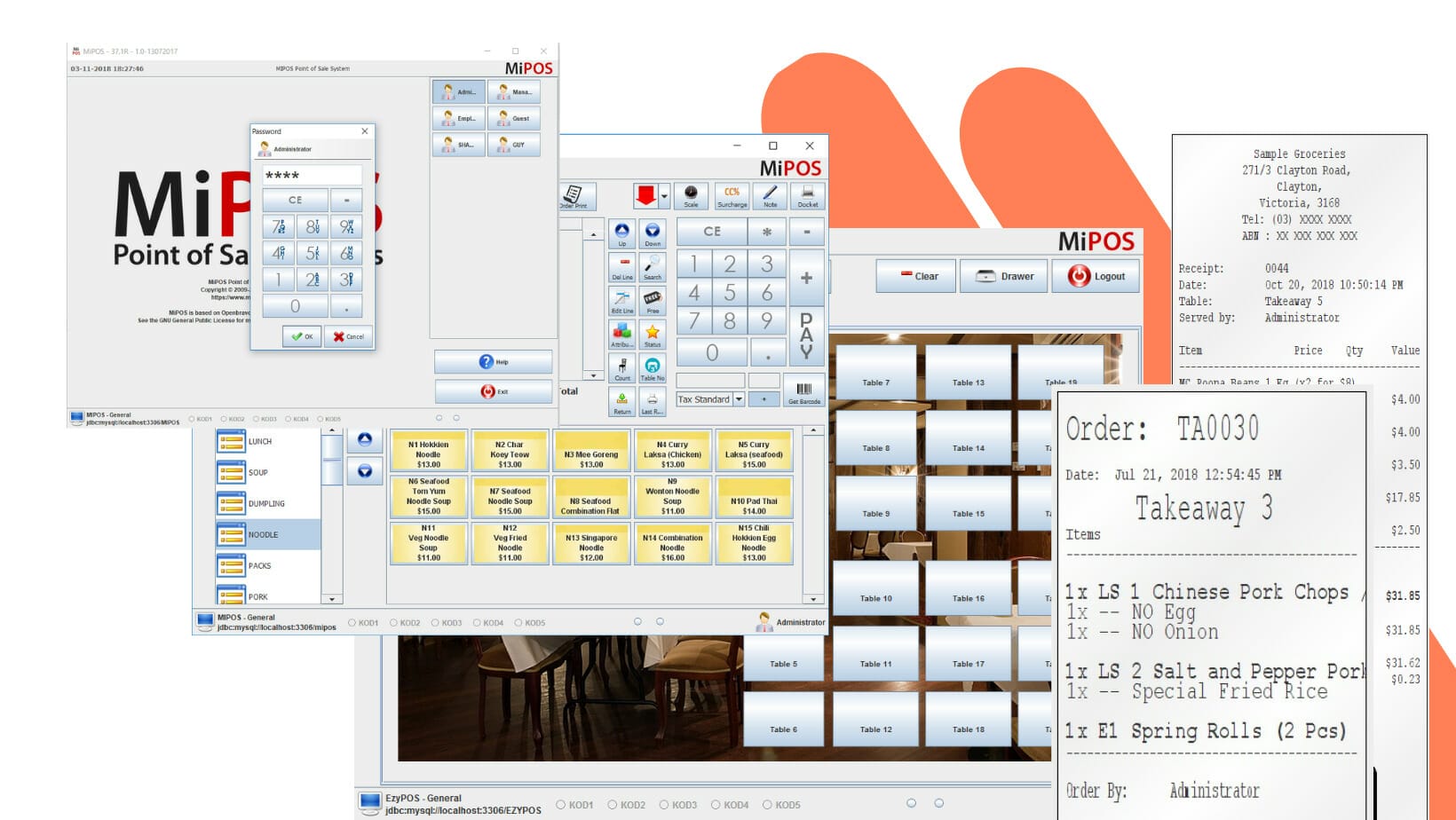
Task: Click the CC% Surcharge button
Action: point(732,196)
